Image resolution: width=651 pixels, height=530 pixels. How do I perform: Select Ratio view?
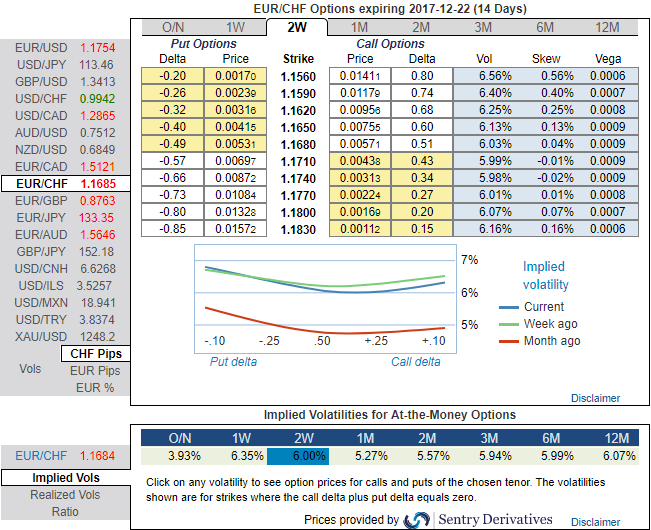pos(65,512)
